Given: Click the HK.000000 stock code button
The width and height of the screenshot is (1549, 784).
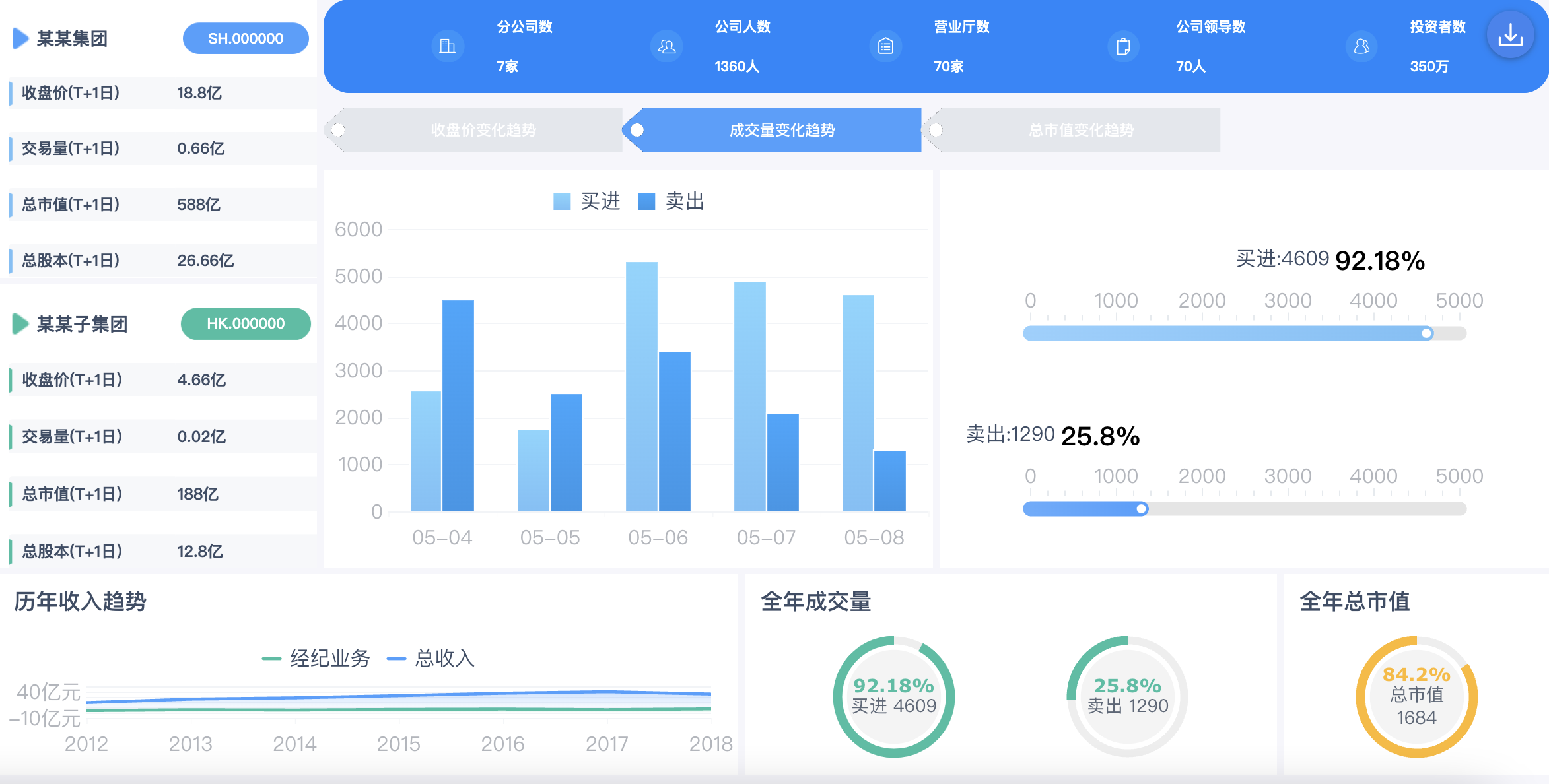Looking at the screenshot, I should [x=246, y=323].
